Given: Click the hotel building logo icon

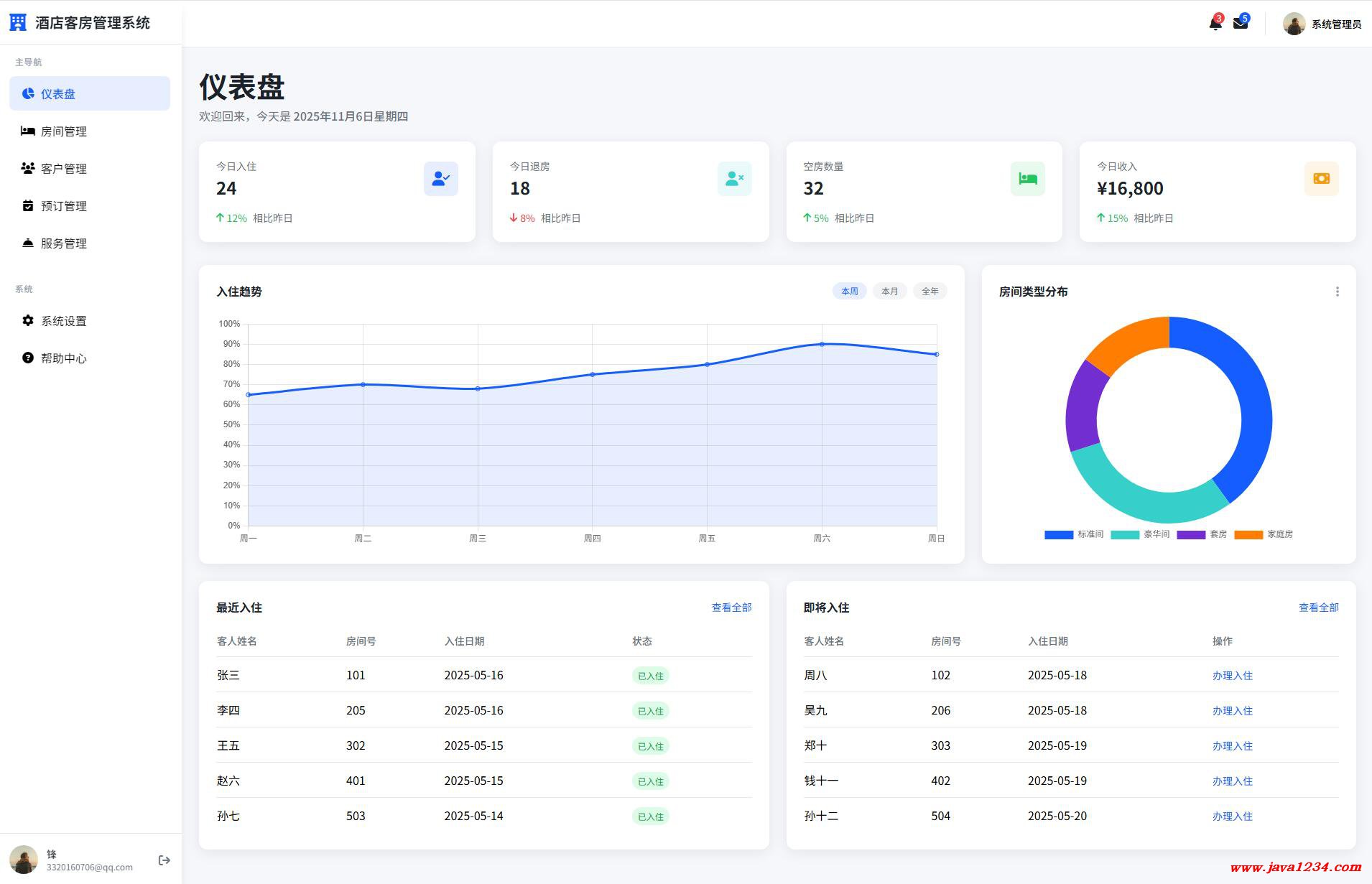Looking at the screenshot, I should click(18, 23).
